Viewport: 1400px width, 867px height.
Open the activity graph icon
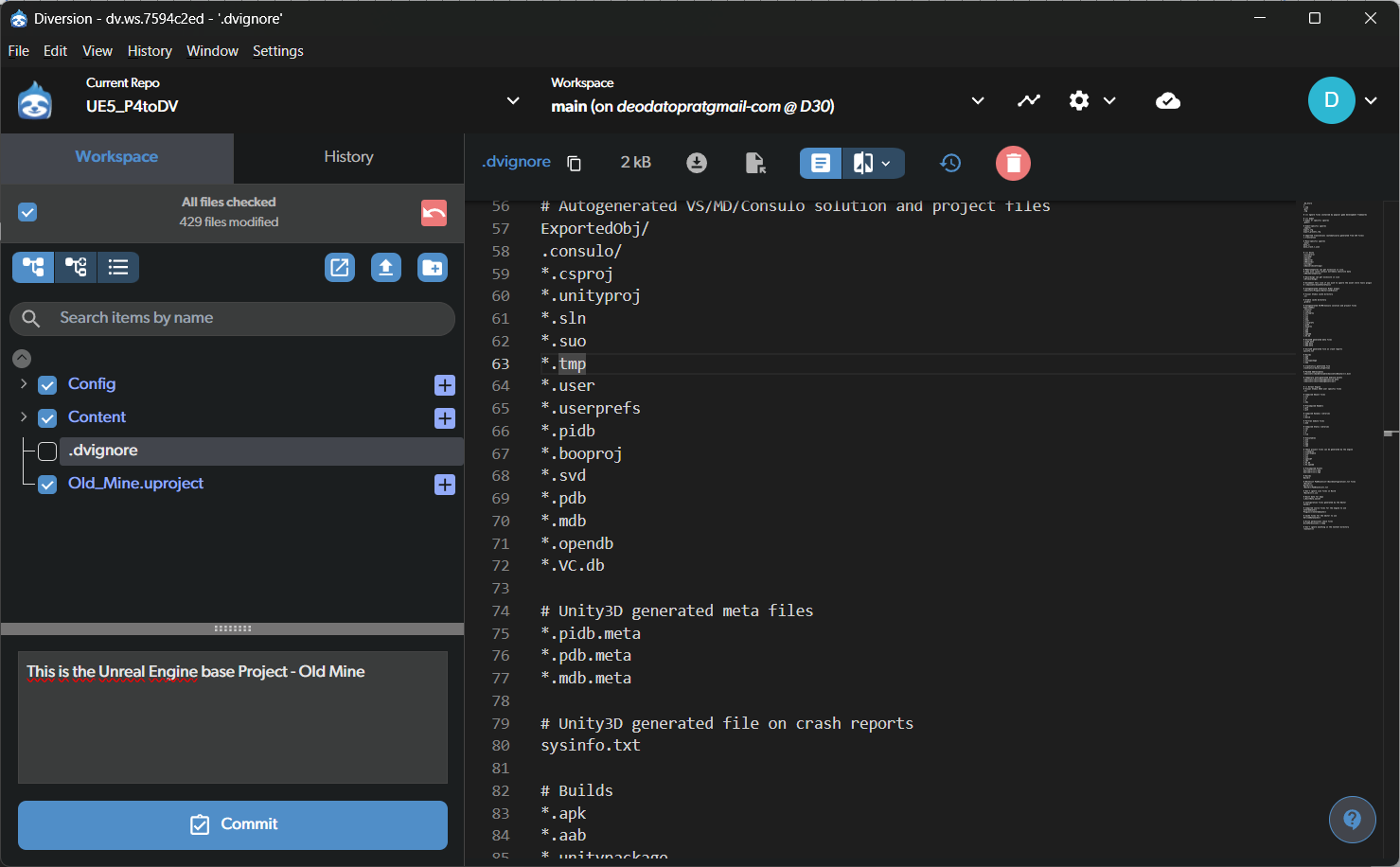coord(1029,100)
